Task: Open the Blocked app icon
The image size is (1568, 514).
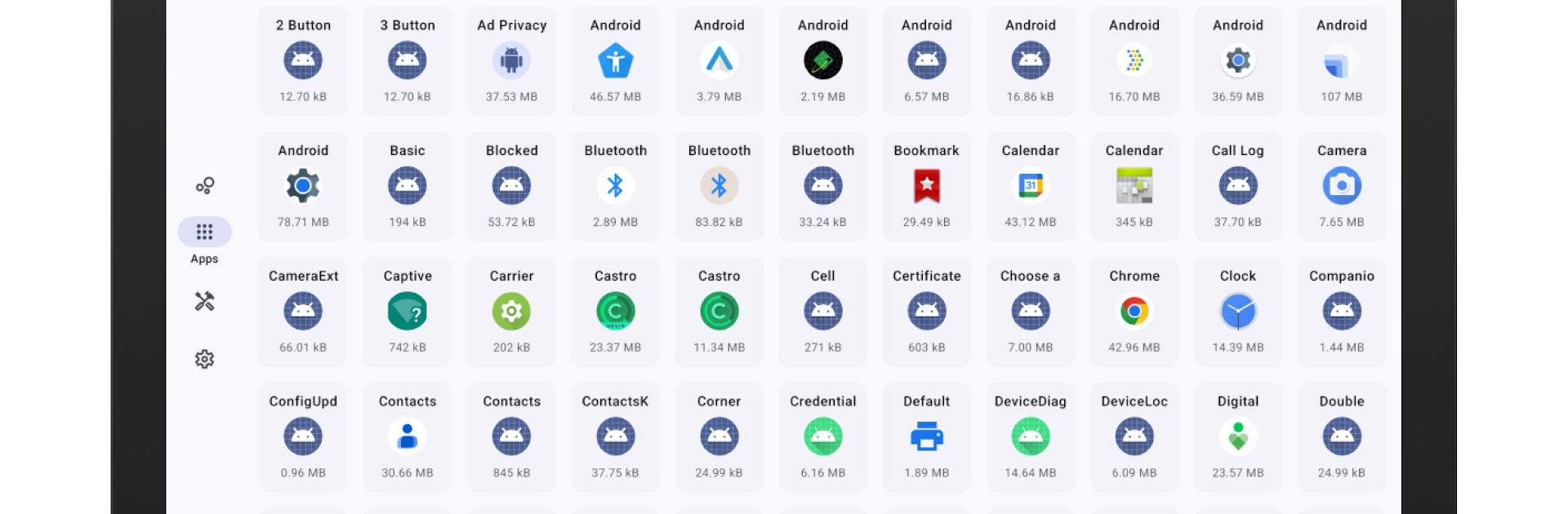Action: (511, 186)
